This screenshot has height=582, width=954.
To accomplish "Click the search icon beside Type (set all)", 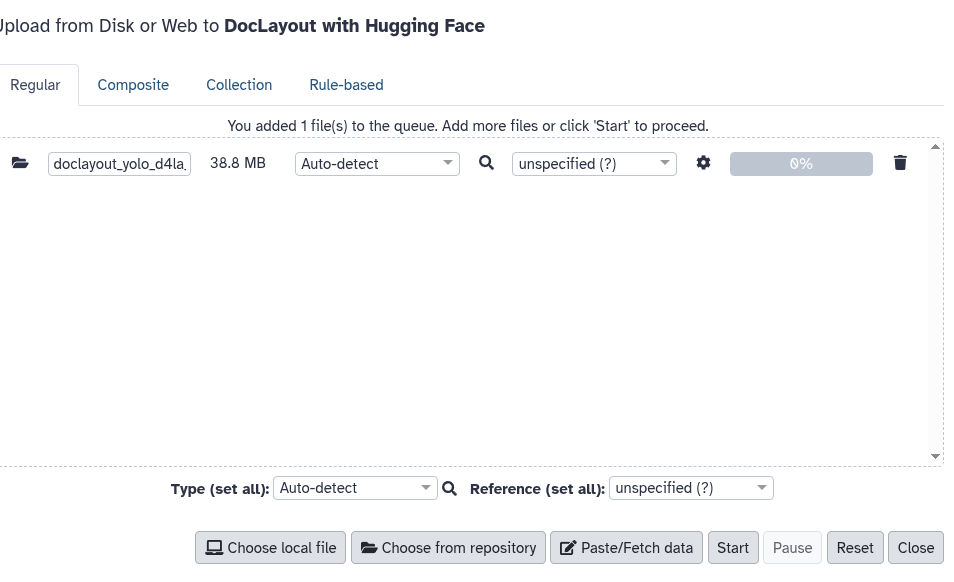I will [x=449, y=488].
